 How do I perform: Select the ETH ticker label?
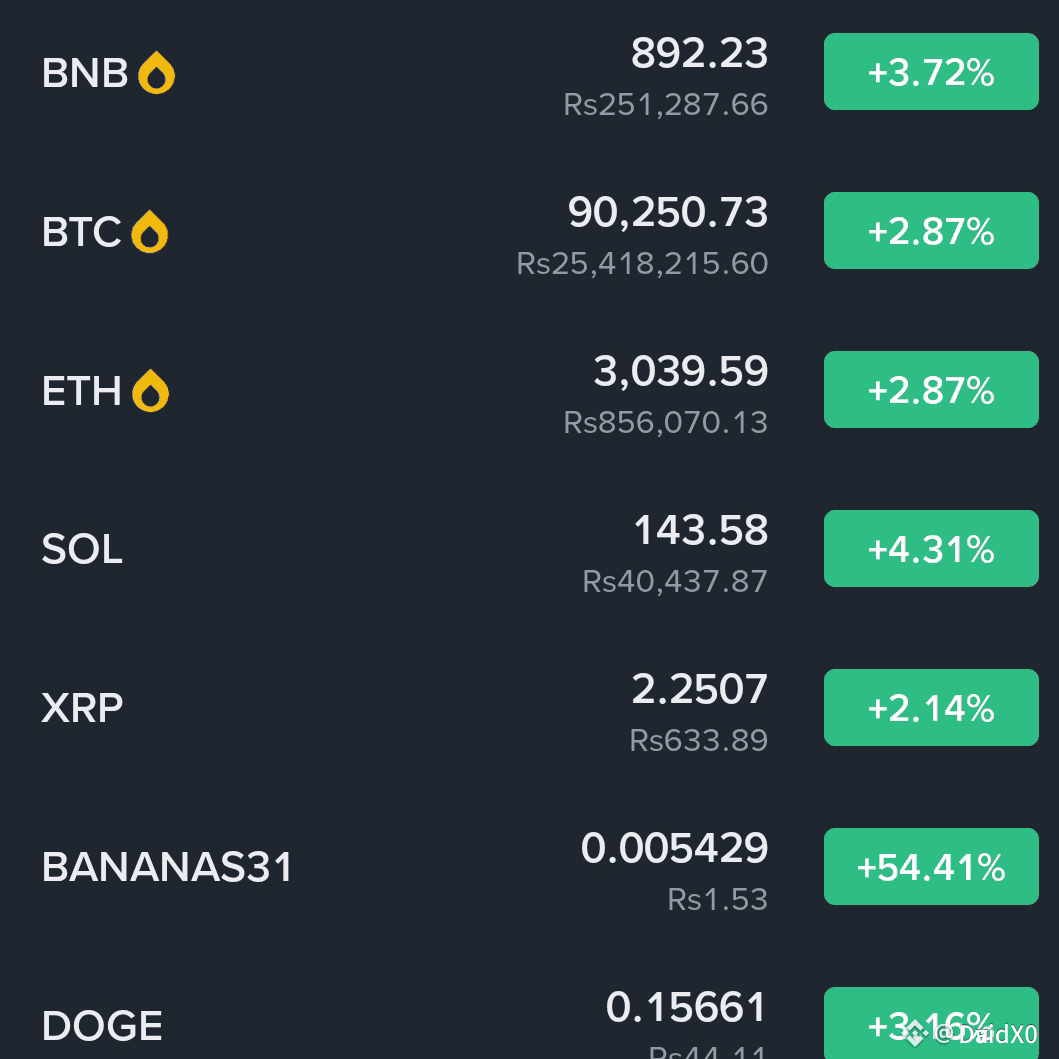[82, 391]
